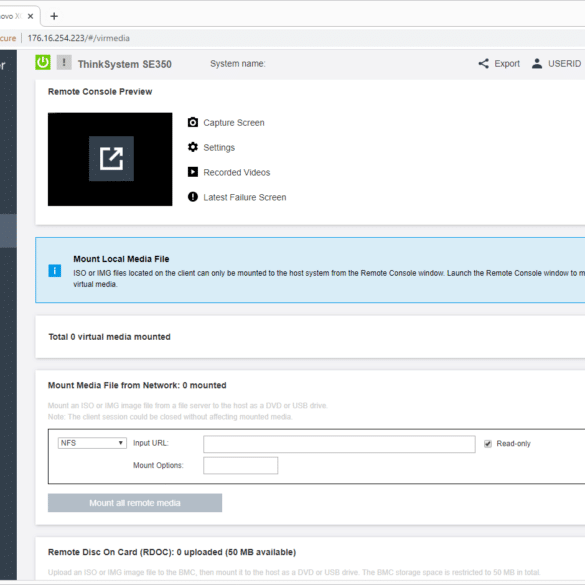Click the green power status icon
The width and height of the screenshot is (585, 585).
tap(43, 62)
